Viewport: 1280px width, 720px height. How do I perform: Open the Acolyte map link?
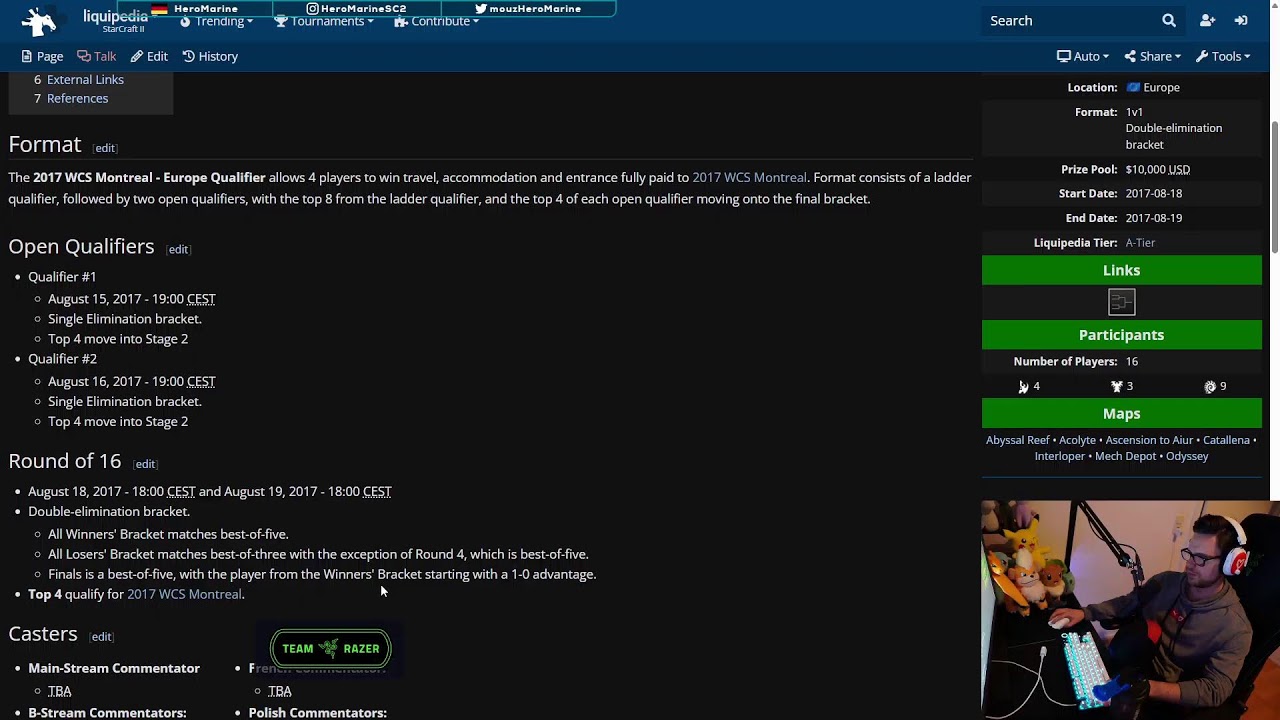(1077, 440)
